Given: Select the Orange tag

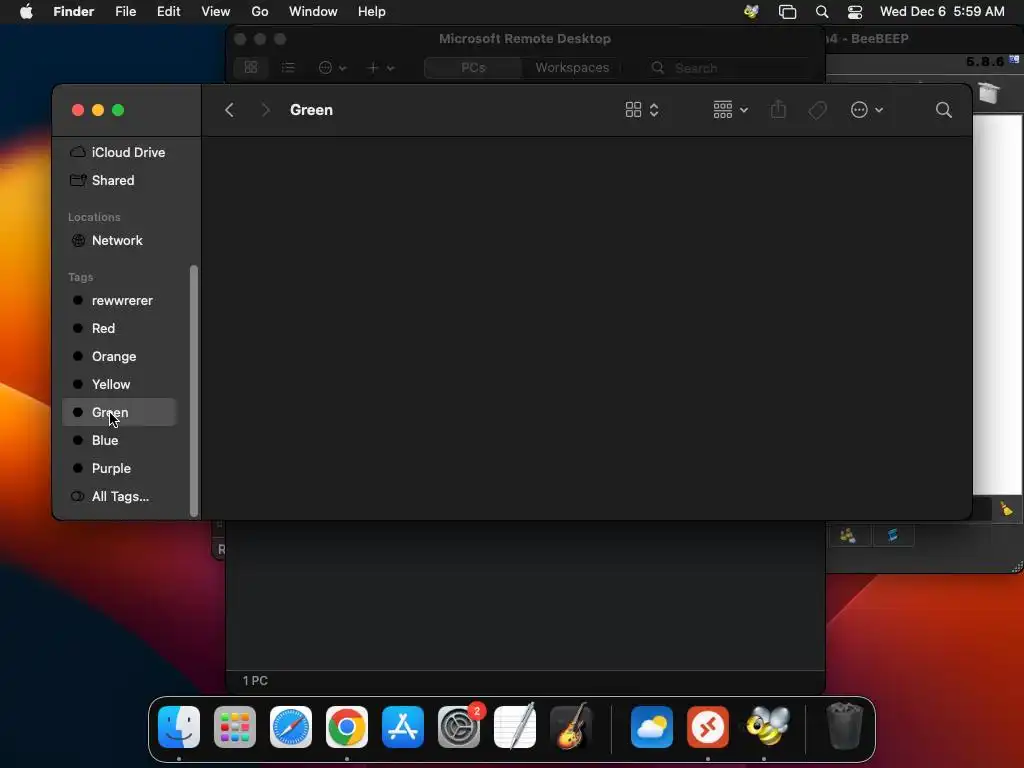Looking at the screenshot, I should 119,357.
